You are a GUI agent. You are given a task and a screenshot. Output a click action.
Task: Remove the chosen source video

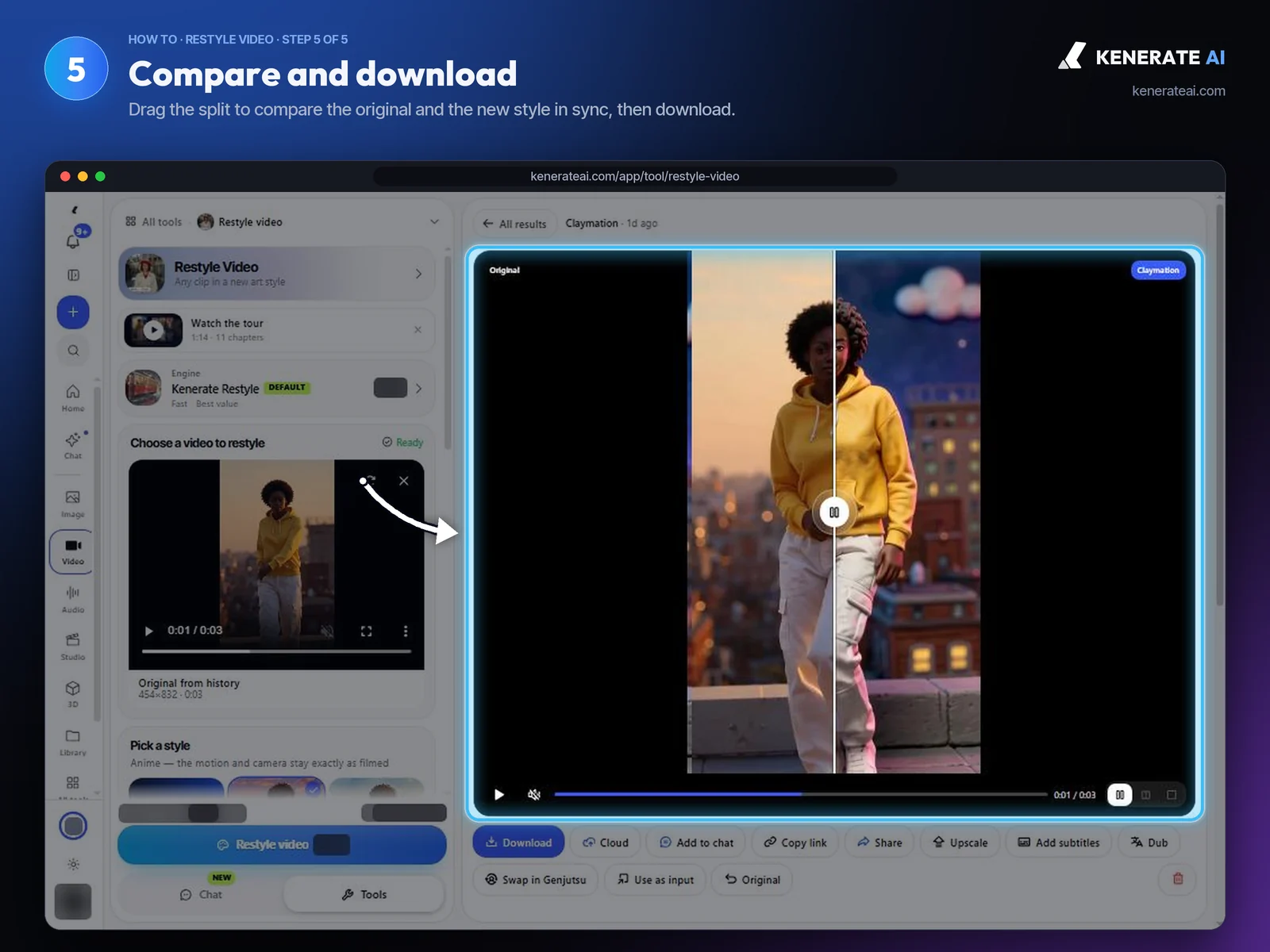tap(404, 481)
